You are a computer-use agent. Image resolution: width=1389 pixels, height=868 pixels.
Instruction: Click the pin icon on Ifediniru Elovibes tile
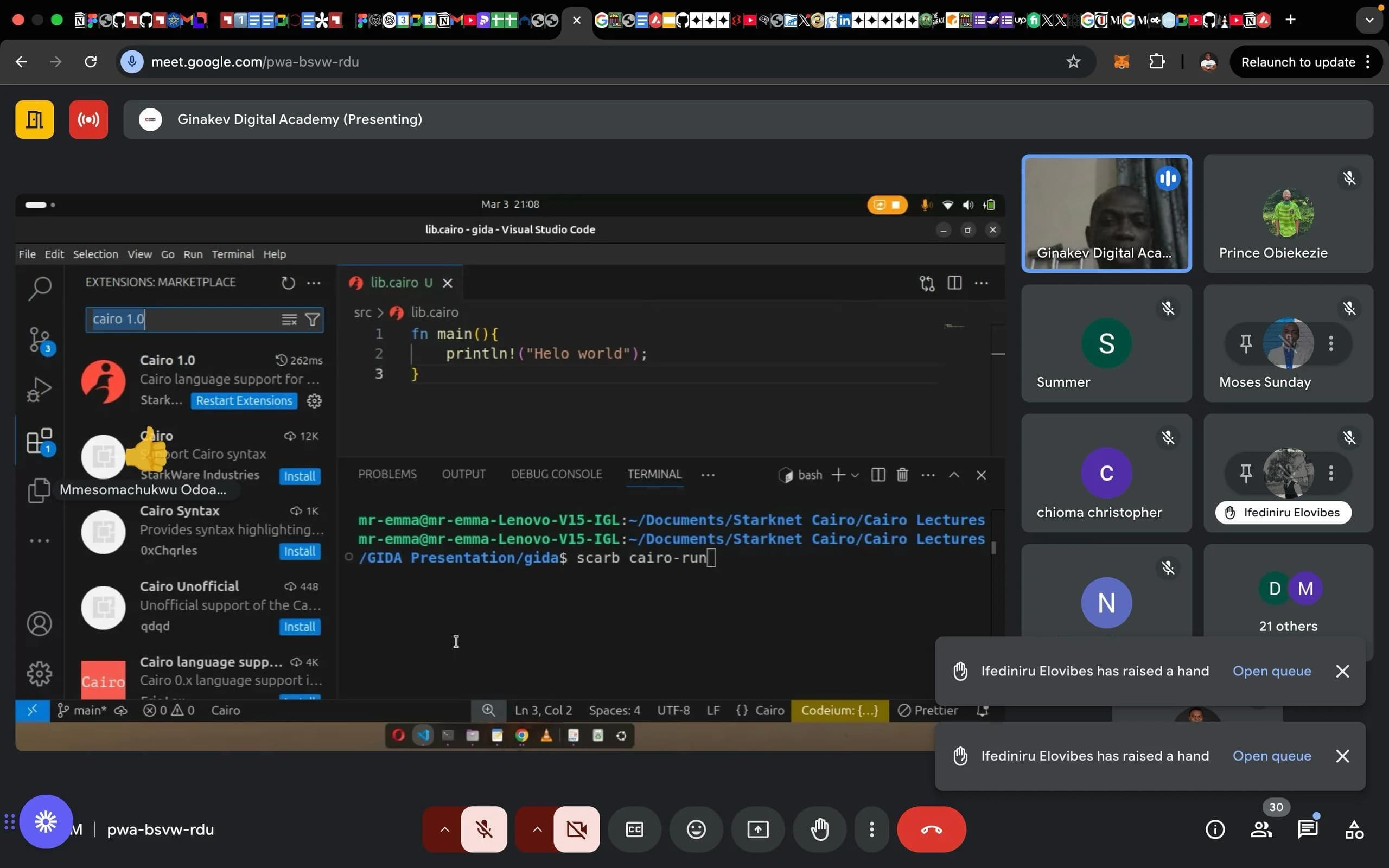pos(1246,473)
